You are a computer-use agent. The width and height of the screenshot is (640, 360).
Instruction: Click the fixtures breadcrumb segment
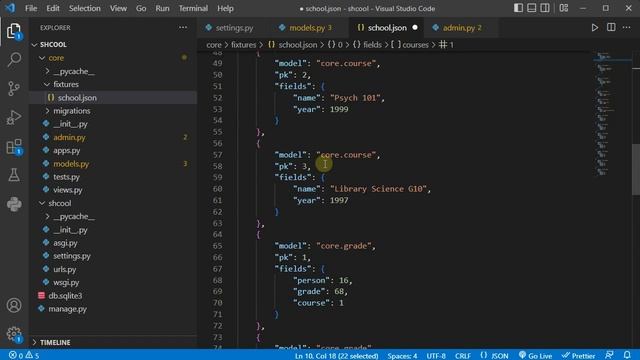click(244, 45)
